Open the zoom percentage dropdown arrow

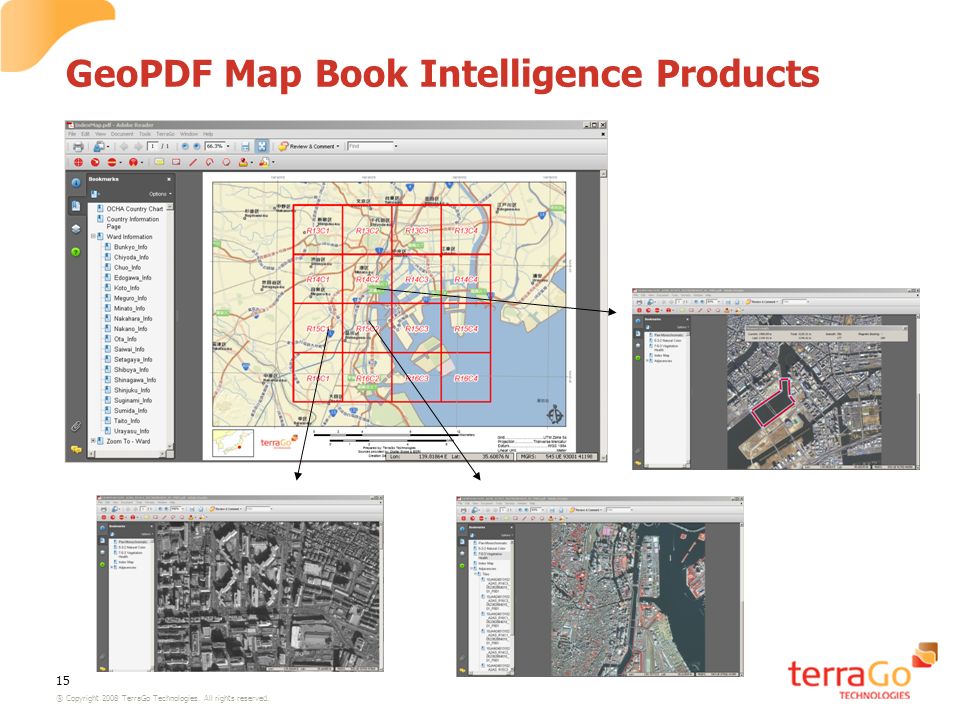(x=228, y=146)
